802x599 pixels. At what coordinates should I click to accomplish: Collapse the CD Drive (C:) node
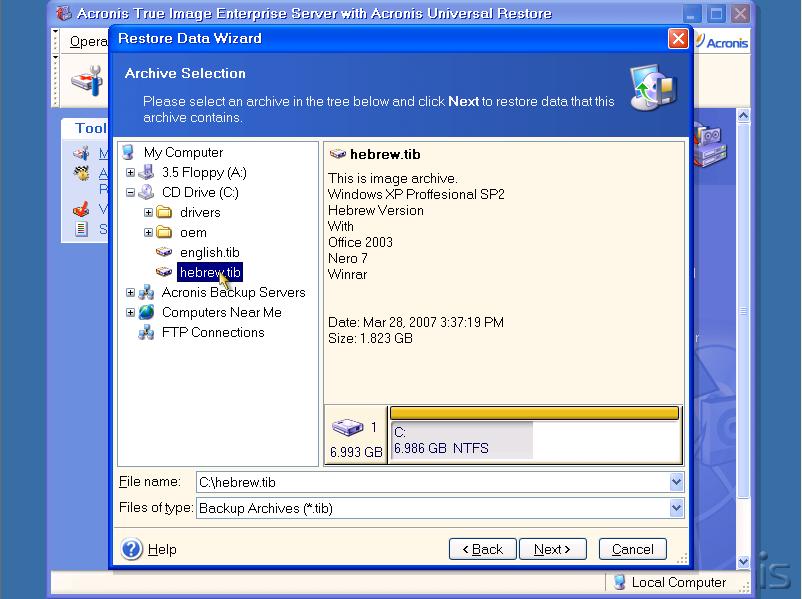(130, 192)
